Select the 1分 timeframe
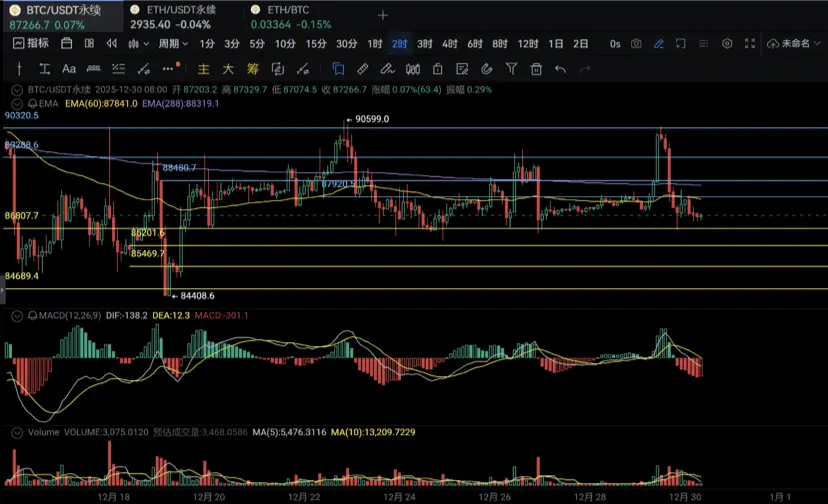The height and width of the screenshot is (504, 828). pos(207,44)
